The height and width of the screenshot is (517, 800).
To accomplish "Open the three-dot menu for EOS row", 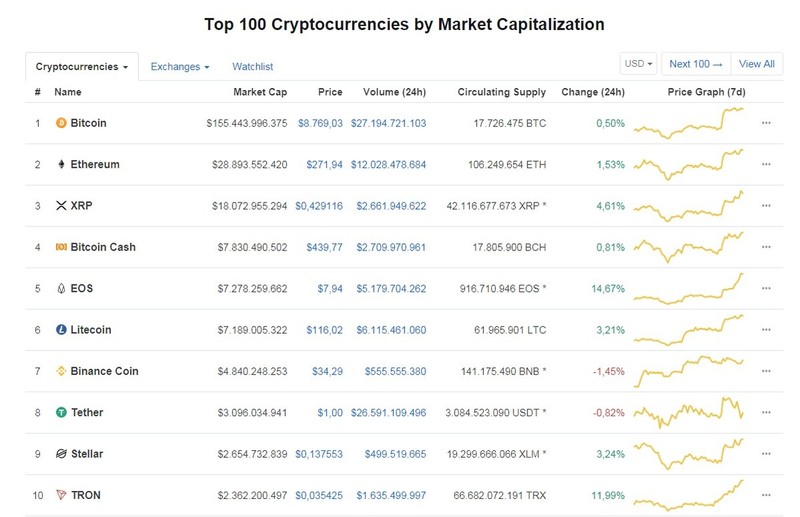I will 766,288.
